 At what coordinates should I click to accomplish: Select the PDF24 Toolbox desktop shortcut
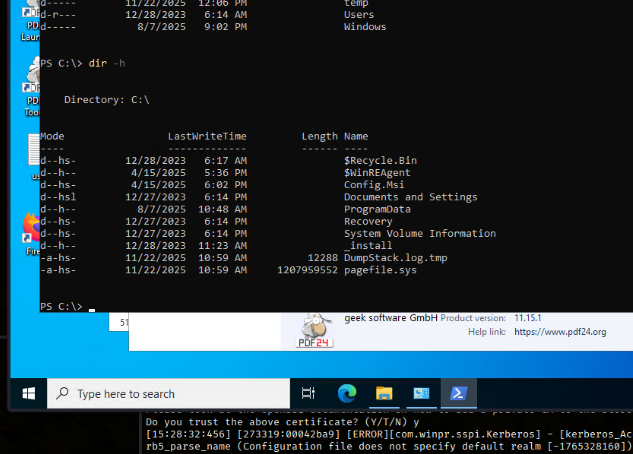click(x=31, y=87)
